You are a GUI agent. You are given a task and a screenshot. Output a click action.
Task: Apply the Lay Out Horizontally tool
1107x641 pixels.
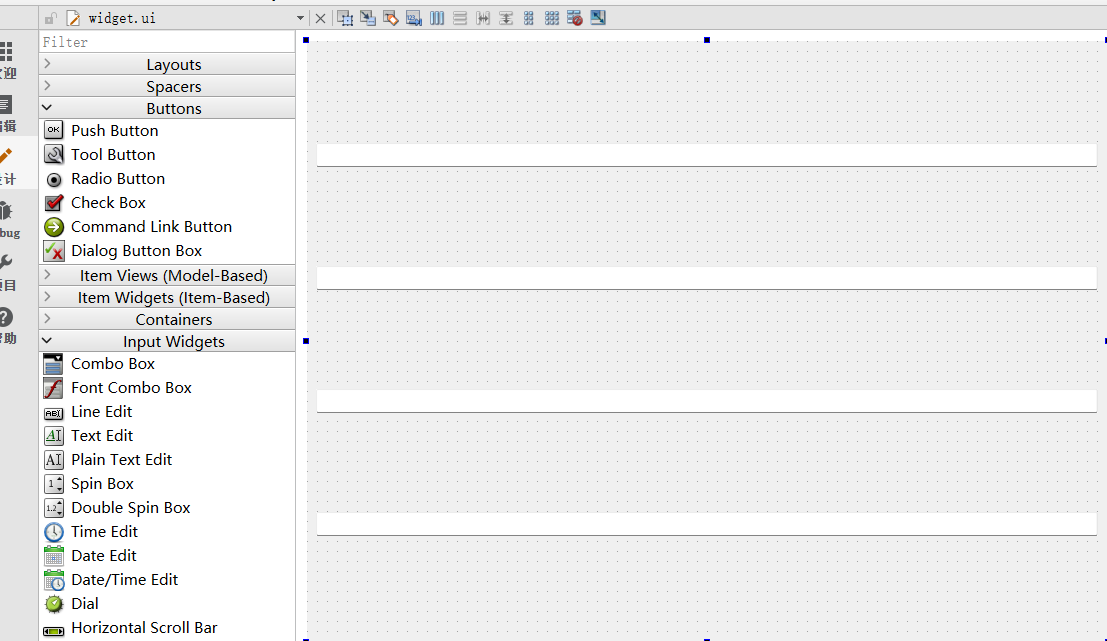437,18
